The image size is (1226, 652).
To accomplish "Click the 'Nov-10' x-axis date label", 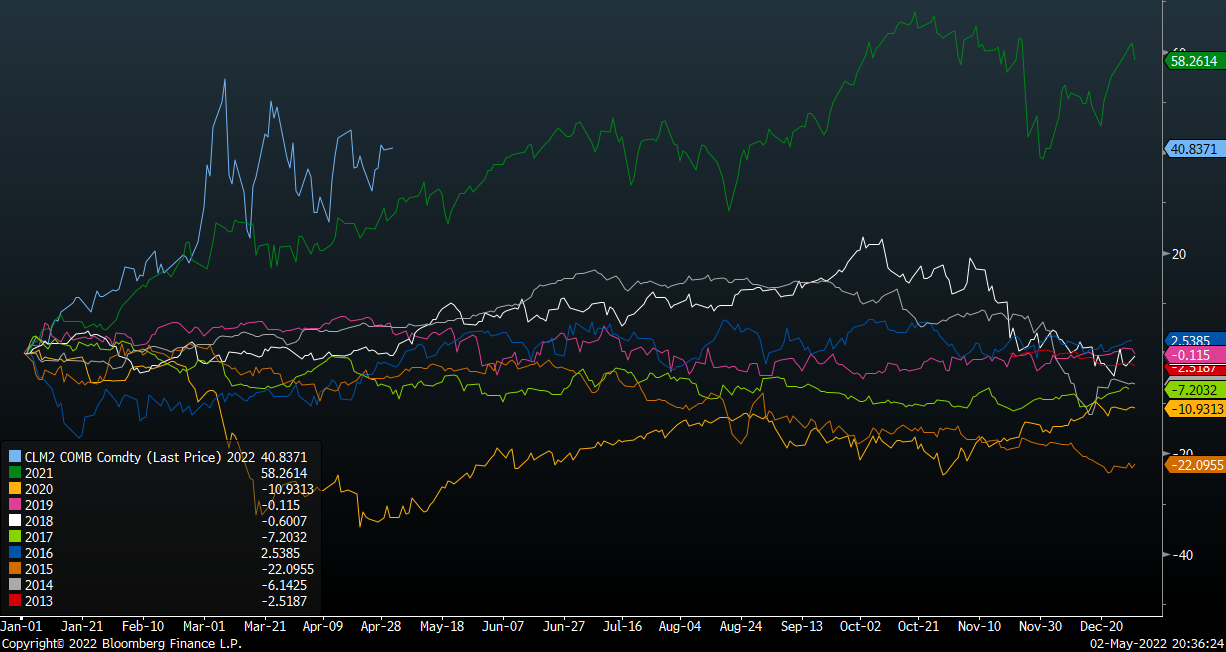I will [x=979, y=626].
